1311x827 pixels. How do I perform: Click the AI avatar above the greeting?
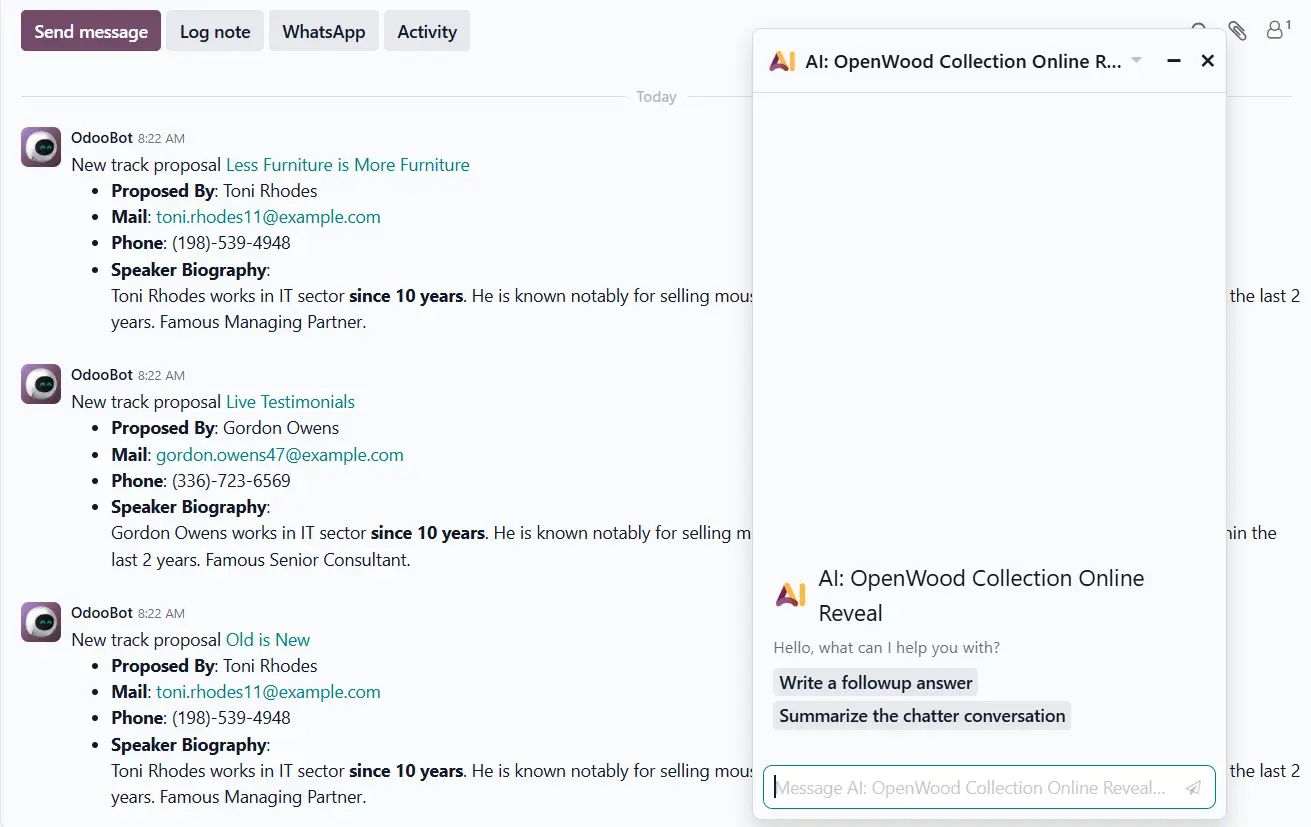789,592
